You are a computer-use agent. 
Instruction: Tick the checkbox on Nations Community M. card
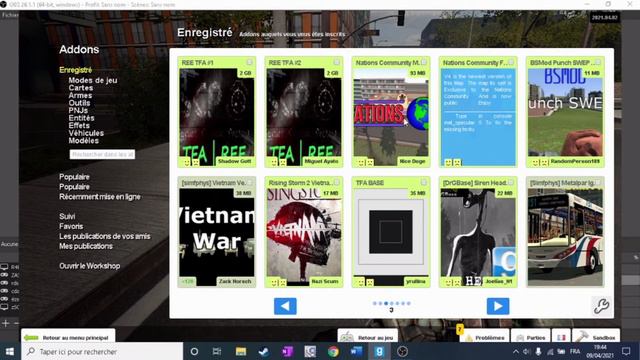424,62
